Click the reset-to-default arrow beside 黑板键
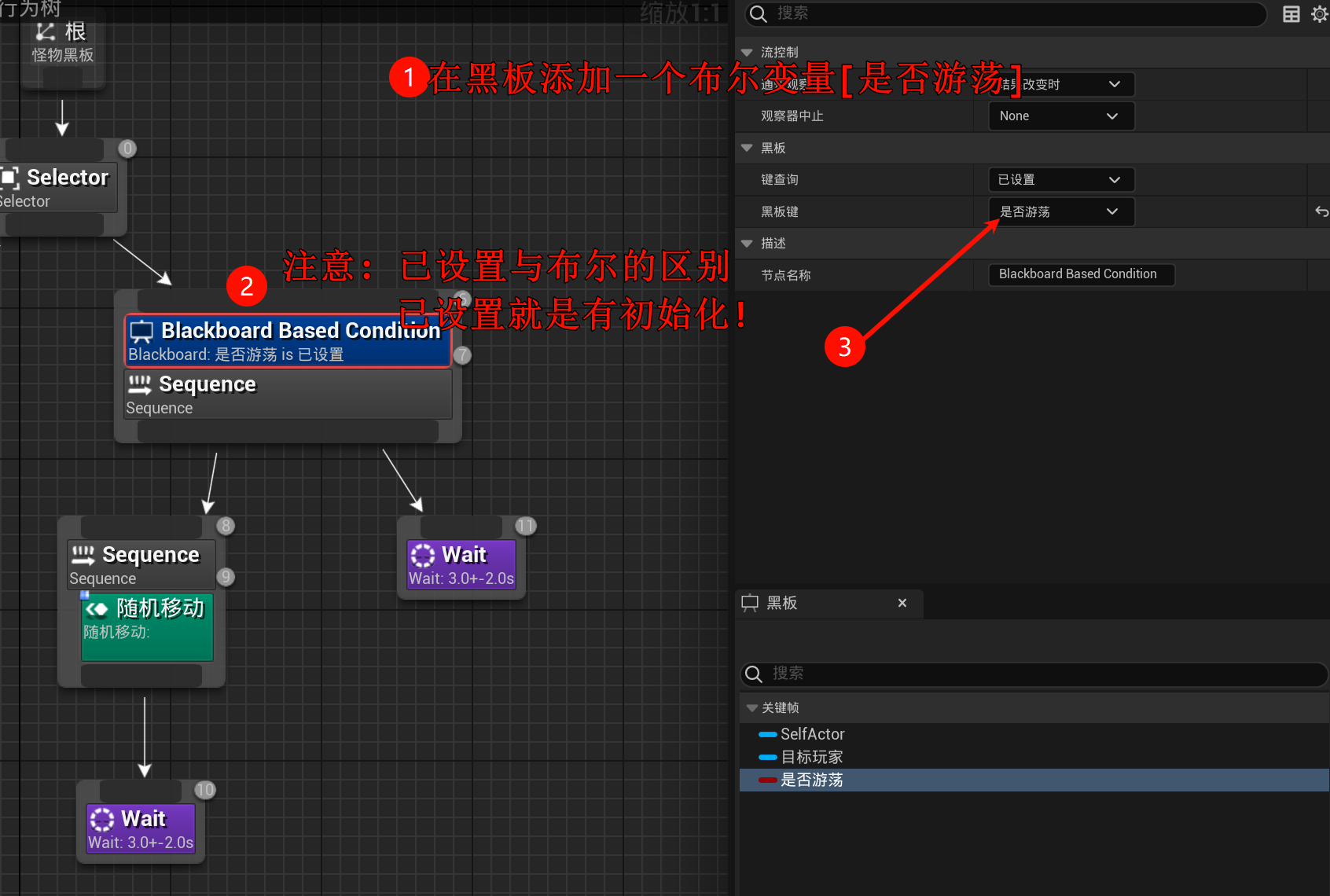 coord(1321,211)
